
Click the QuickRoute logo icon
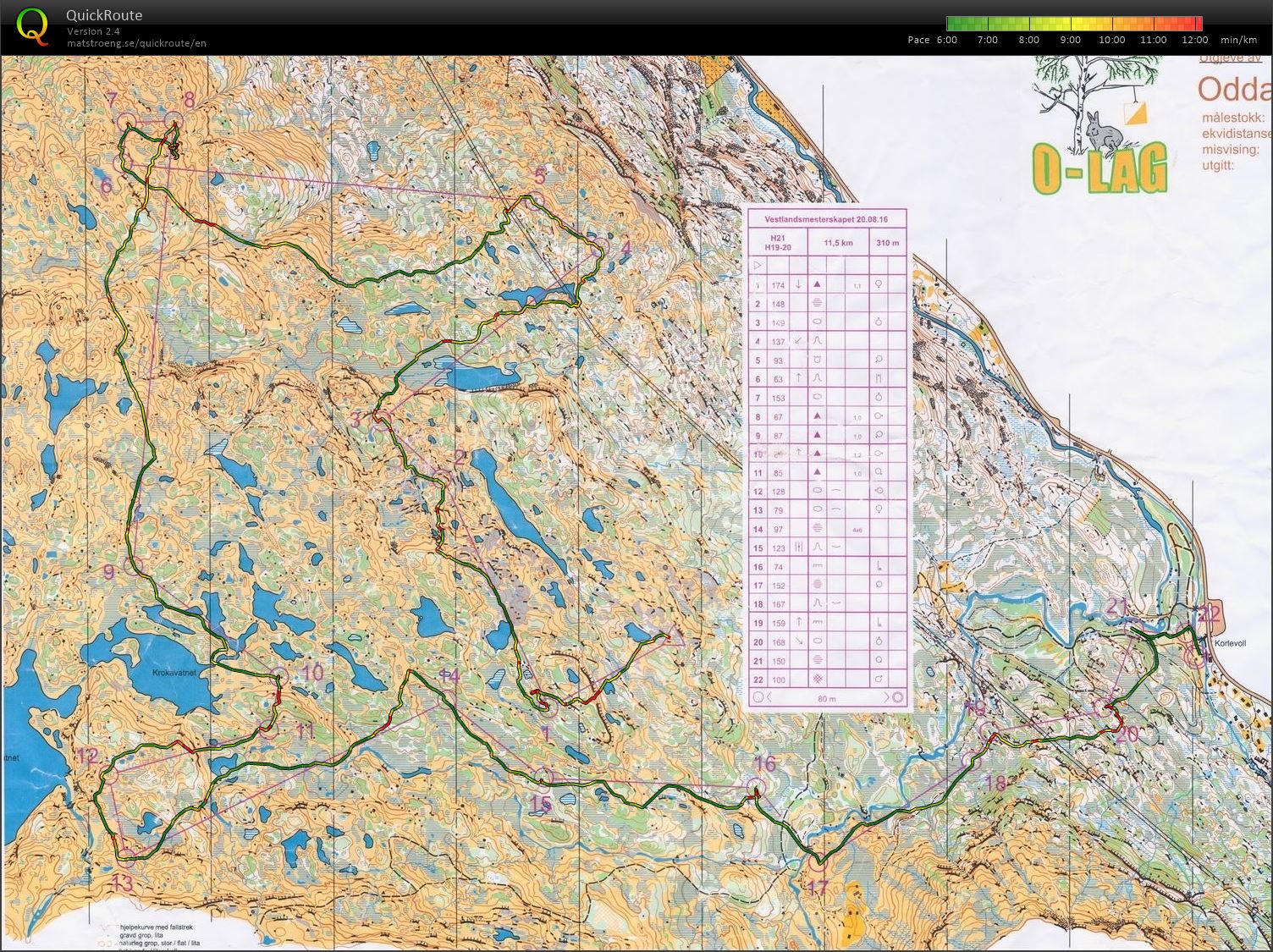pyautogui.click(x=32, y=25)
